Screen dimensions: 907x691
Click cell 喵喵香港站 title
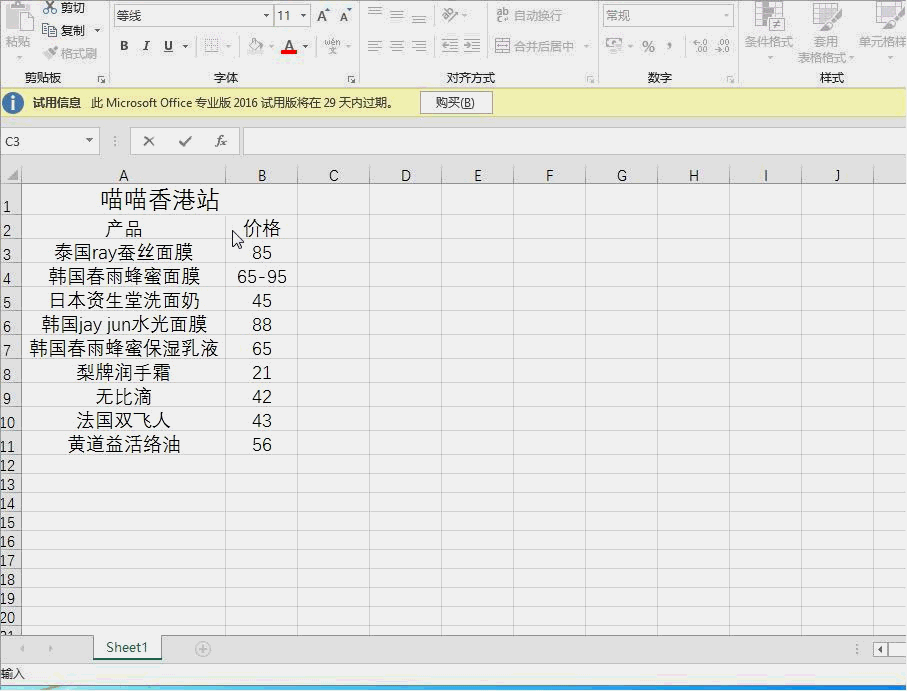160,199
